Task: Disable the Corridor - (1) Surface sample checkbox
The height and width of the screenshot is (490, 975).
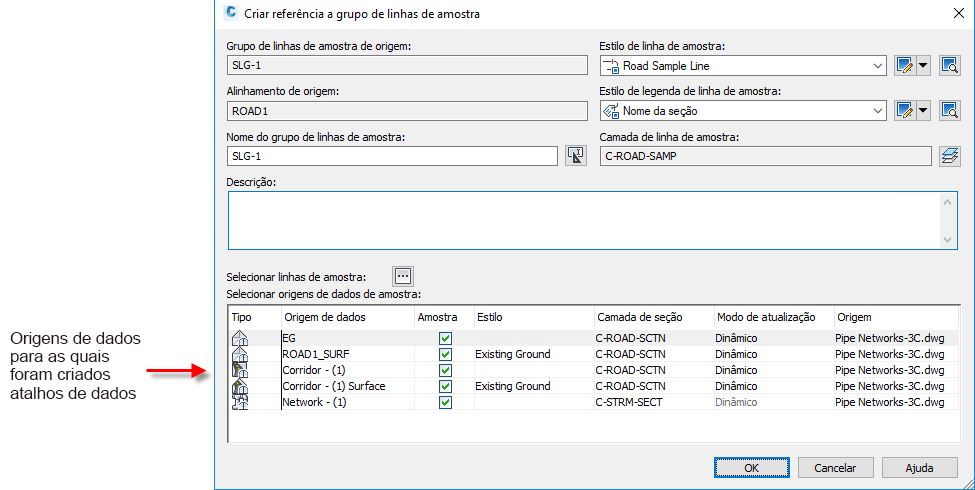Action: click(x=445, y=386)
